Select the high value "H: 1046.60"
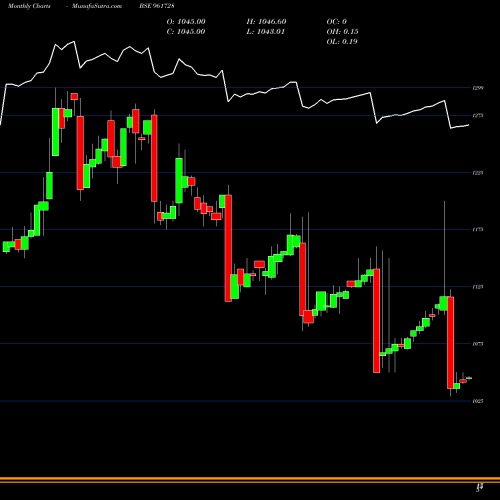The height and width of the screenshot is (500, 500). coord(266,22)
